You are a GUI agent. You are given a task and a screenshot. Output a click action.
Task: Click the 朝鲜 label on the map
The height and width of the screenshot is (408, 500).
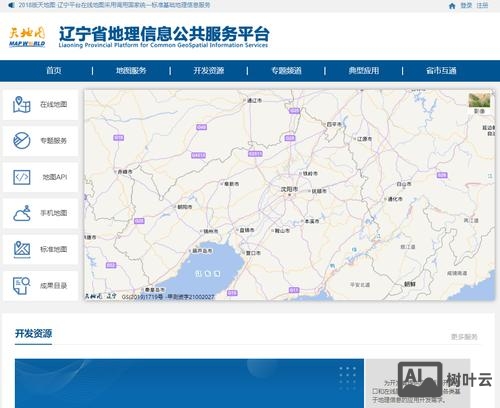click(x=410, y=284)
